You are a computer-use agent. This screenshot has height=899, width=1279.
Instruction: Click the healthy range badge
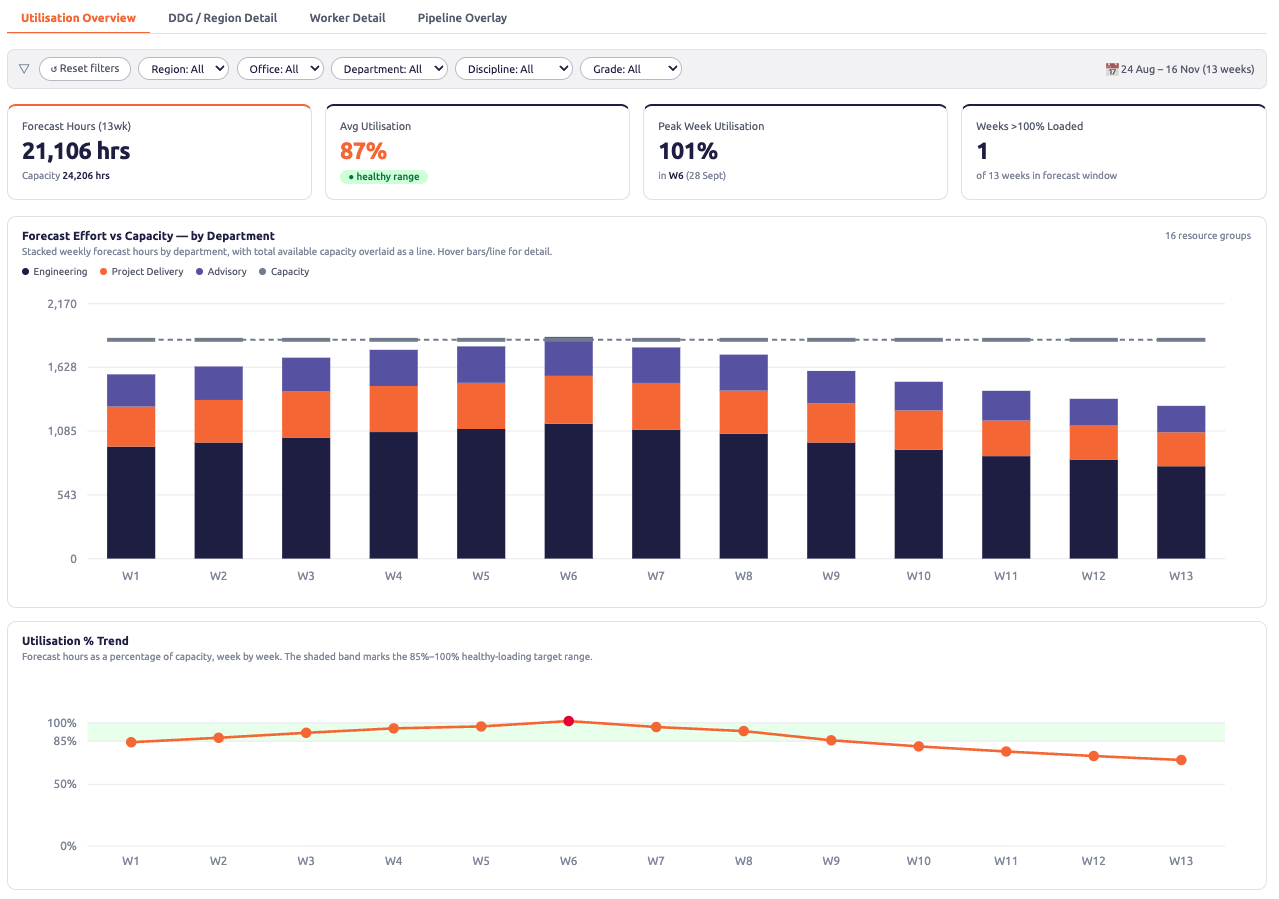(384, 177)
